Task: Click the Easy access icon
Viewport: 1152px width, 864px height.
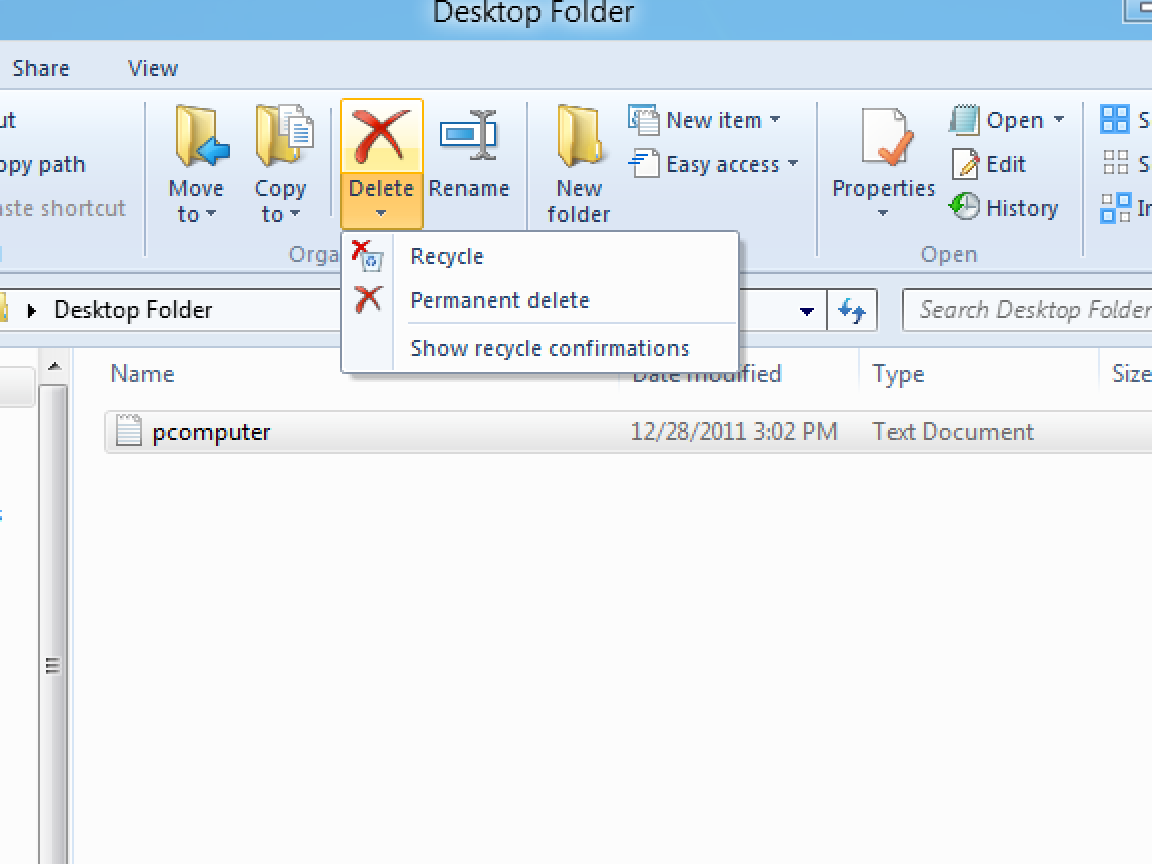Action: point(644,163)
